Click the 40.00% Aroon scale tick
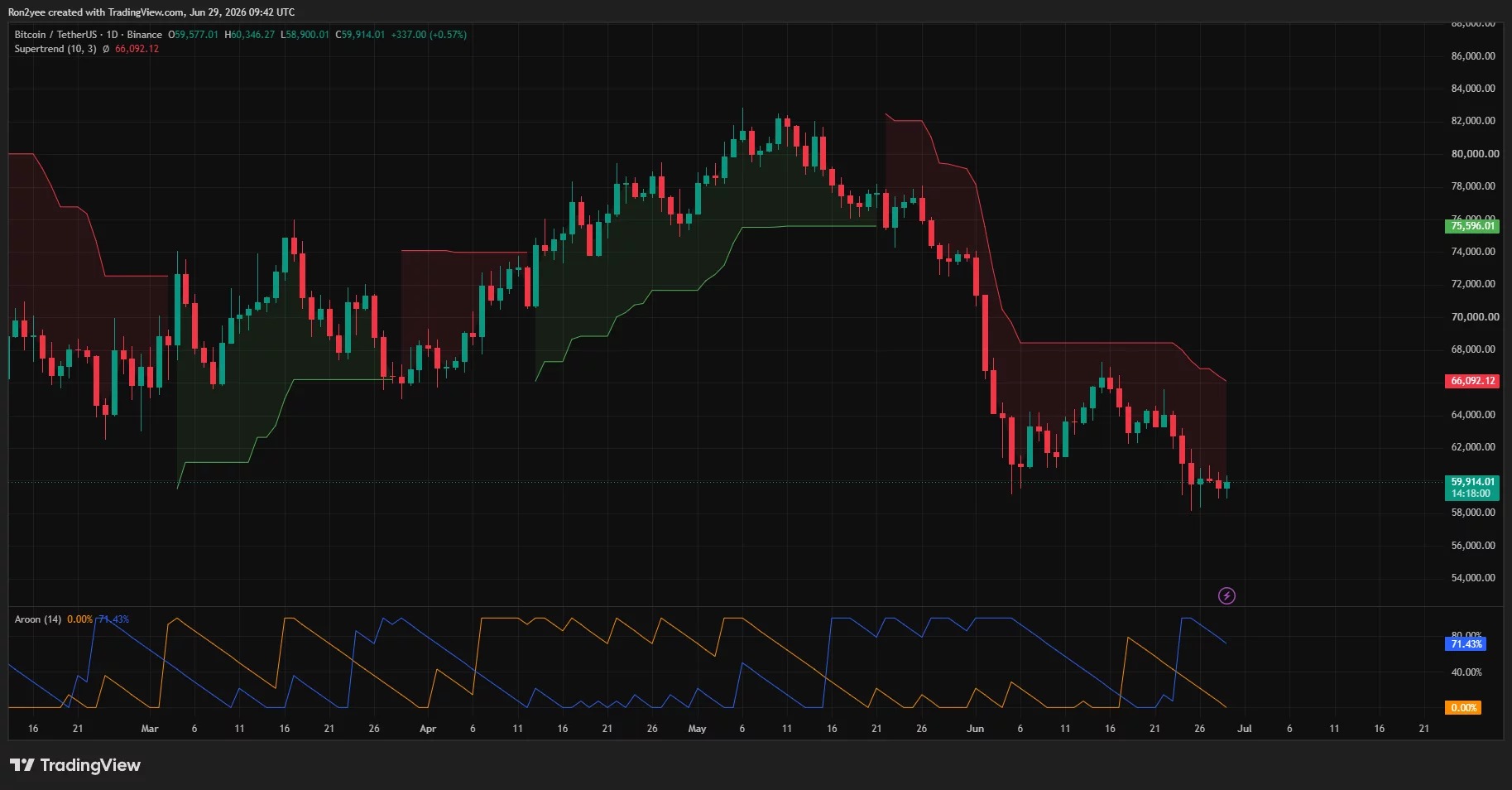Viewport: 1512px width, 790px height. [1466, 672]
